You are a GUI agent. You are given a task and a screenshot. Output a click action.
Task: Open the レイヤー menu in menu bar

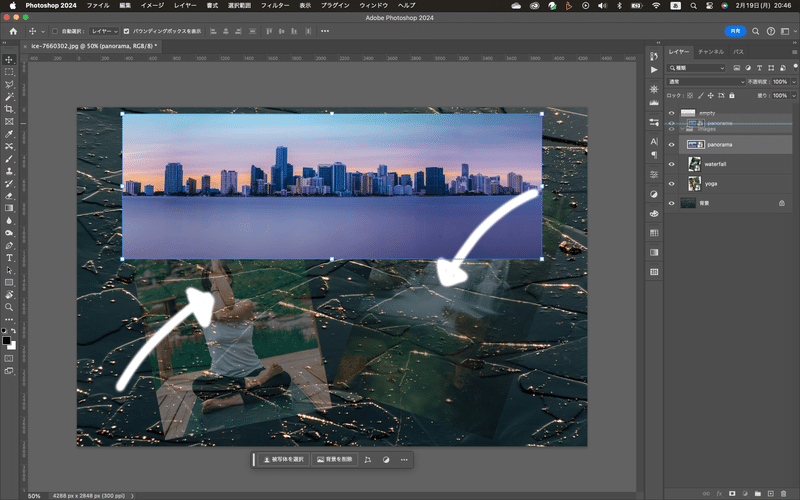coord(185,6)
